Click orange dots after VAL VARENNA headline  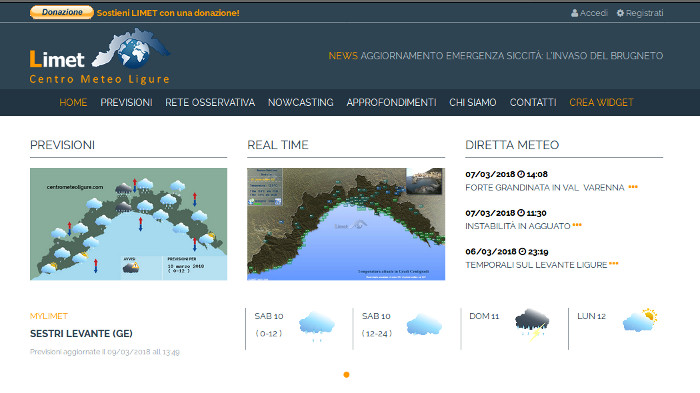point(633,187)
